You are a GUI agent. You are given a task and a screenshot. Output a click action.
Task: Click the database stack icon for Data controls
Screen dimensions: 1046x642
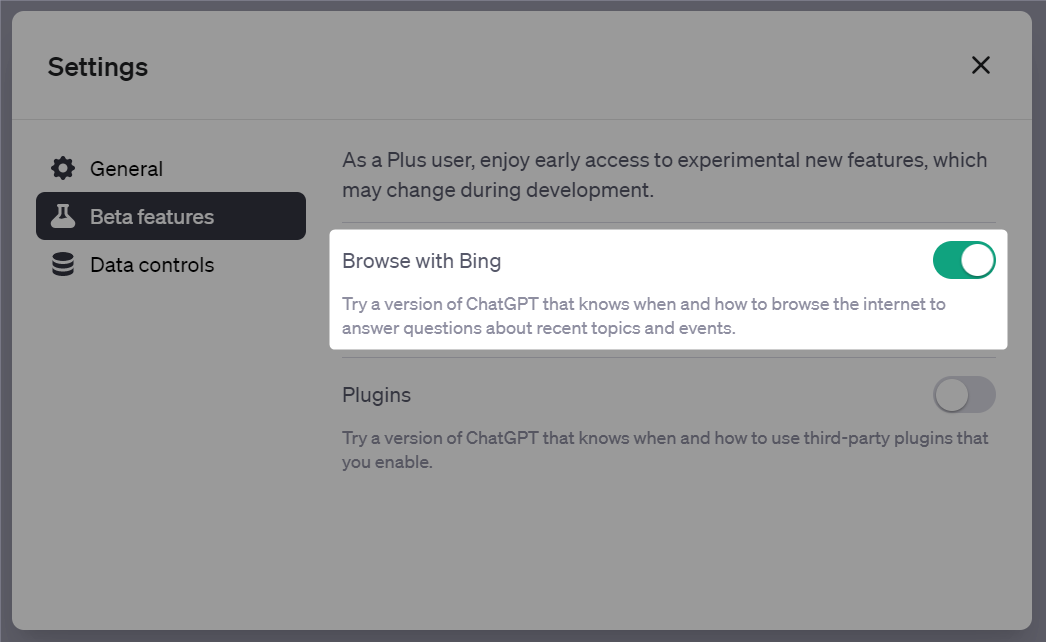pos(63,264)
